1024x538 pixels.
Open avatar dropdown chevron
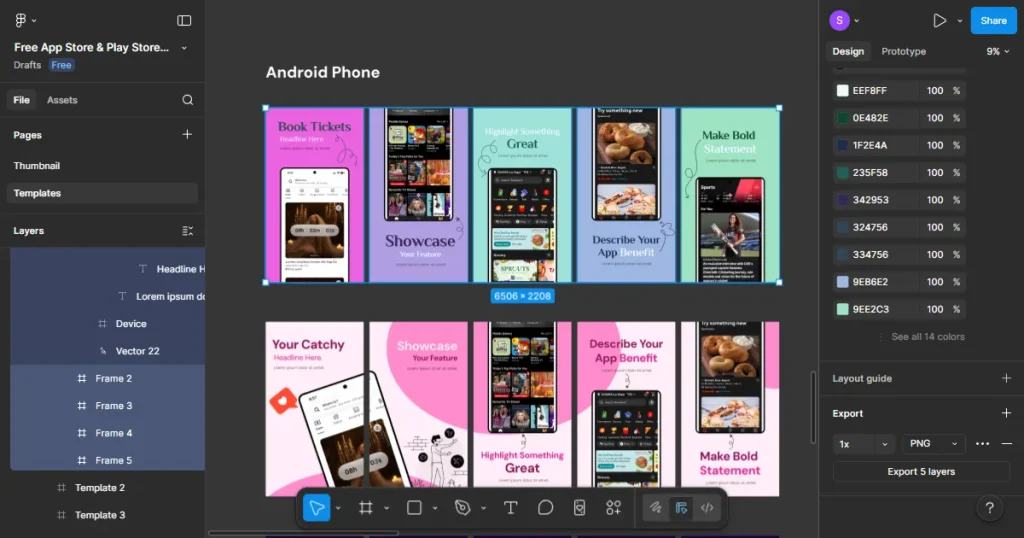(x=857, y=21)
